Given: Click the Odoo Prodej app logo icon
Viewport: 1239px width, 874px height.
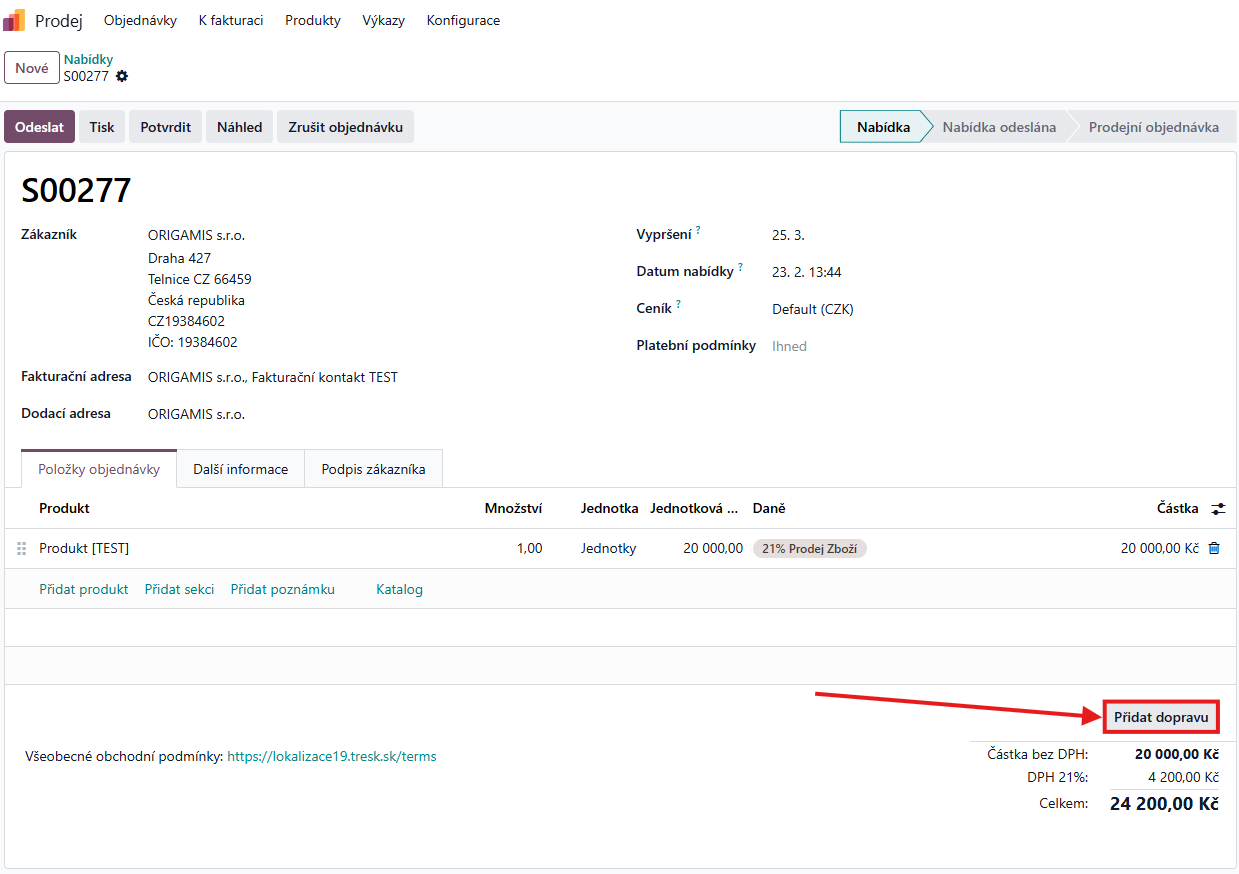Looking at the screenshot, I should (14, 20).
